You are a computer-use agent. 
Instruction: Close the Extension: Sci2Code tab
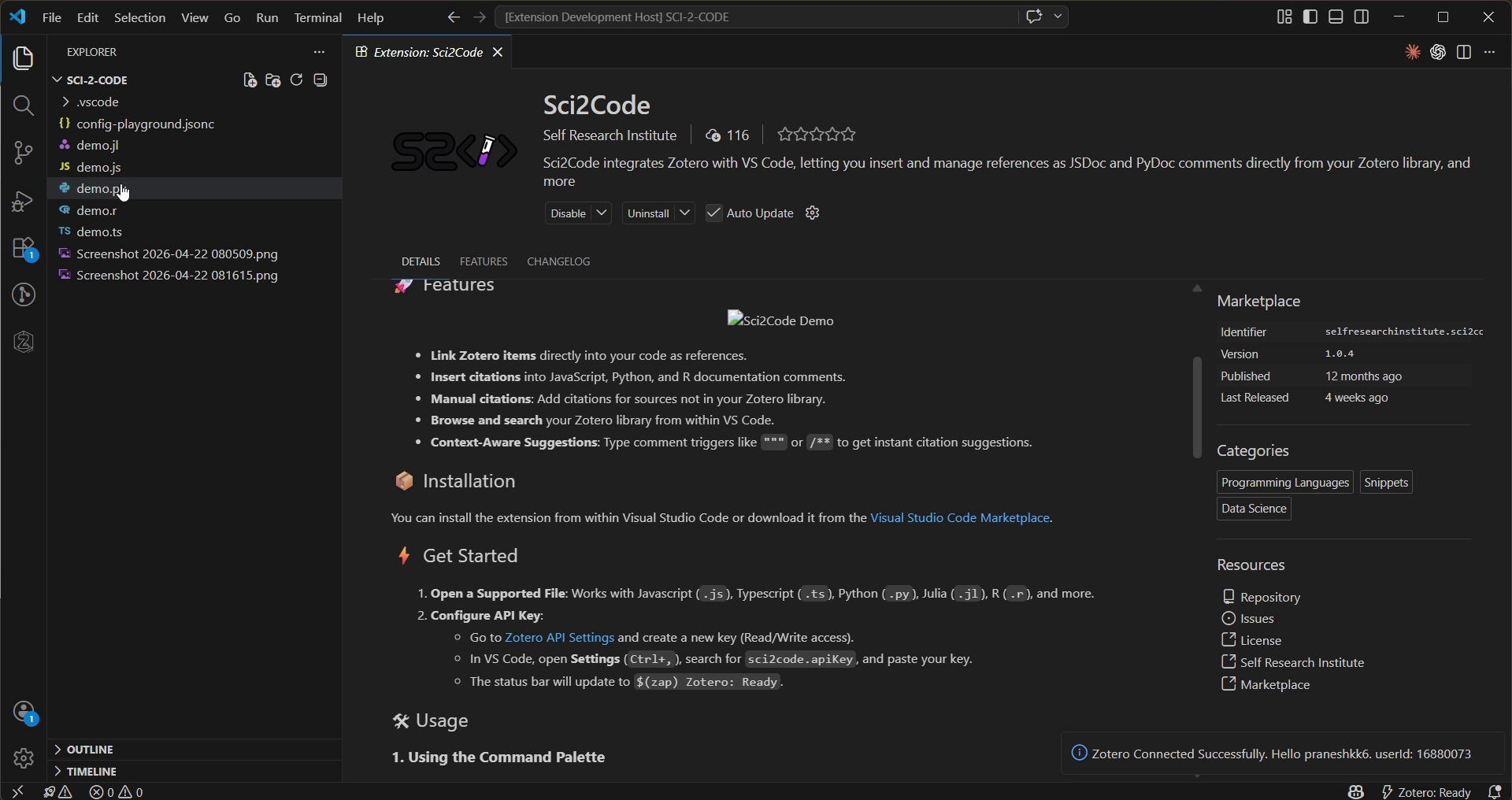[x=498, y=52]
